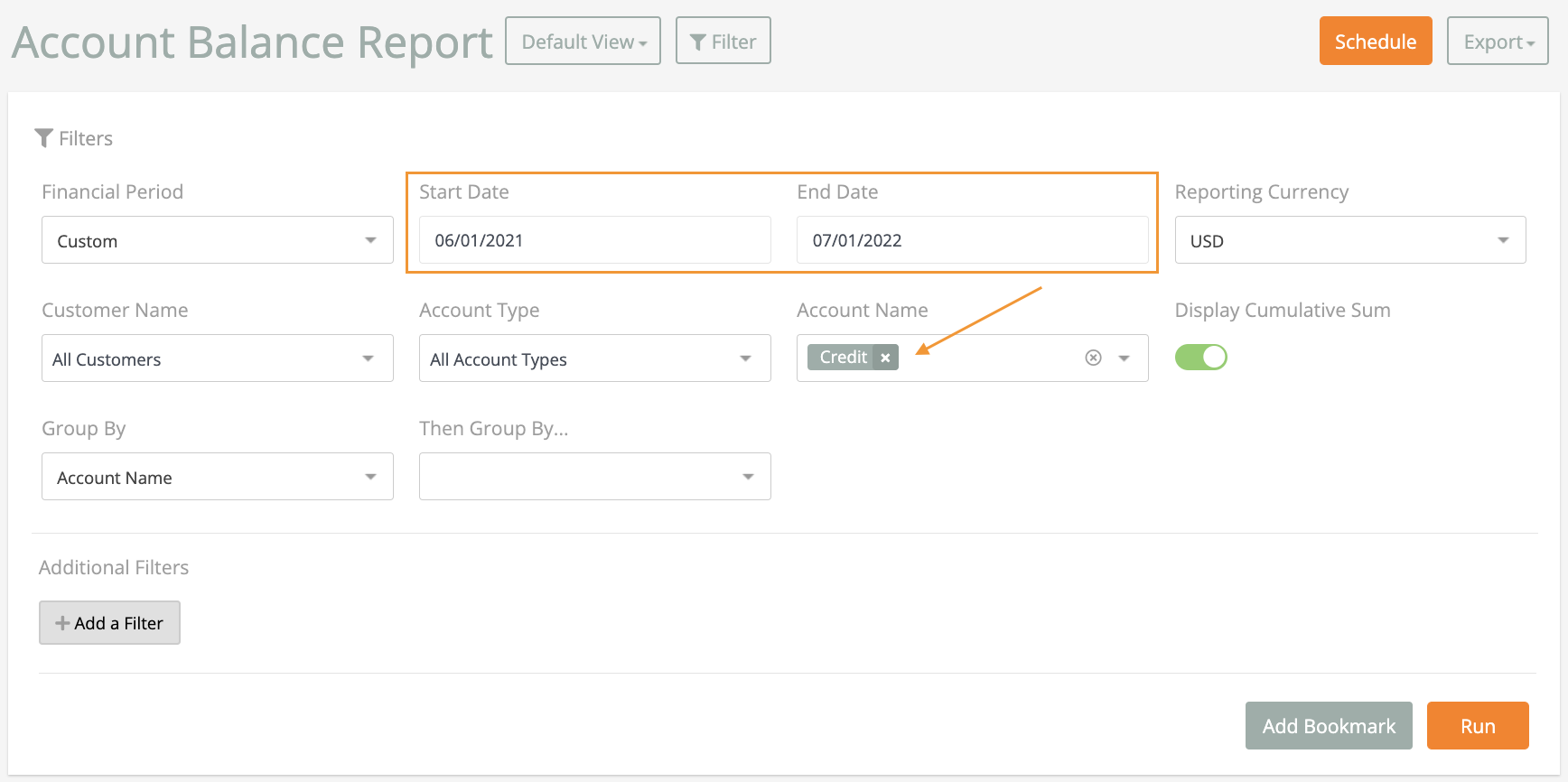Open the Then Group By dropdown

595,477
